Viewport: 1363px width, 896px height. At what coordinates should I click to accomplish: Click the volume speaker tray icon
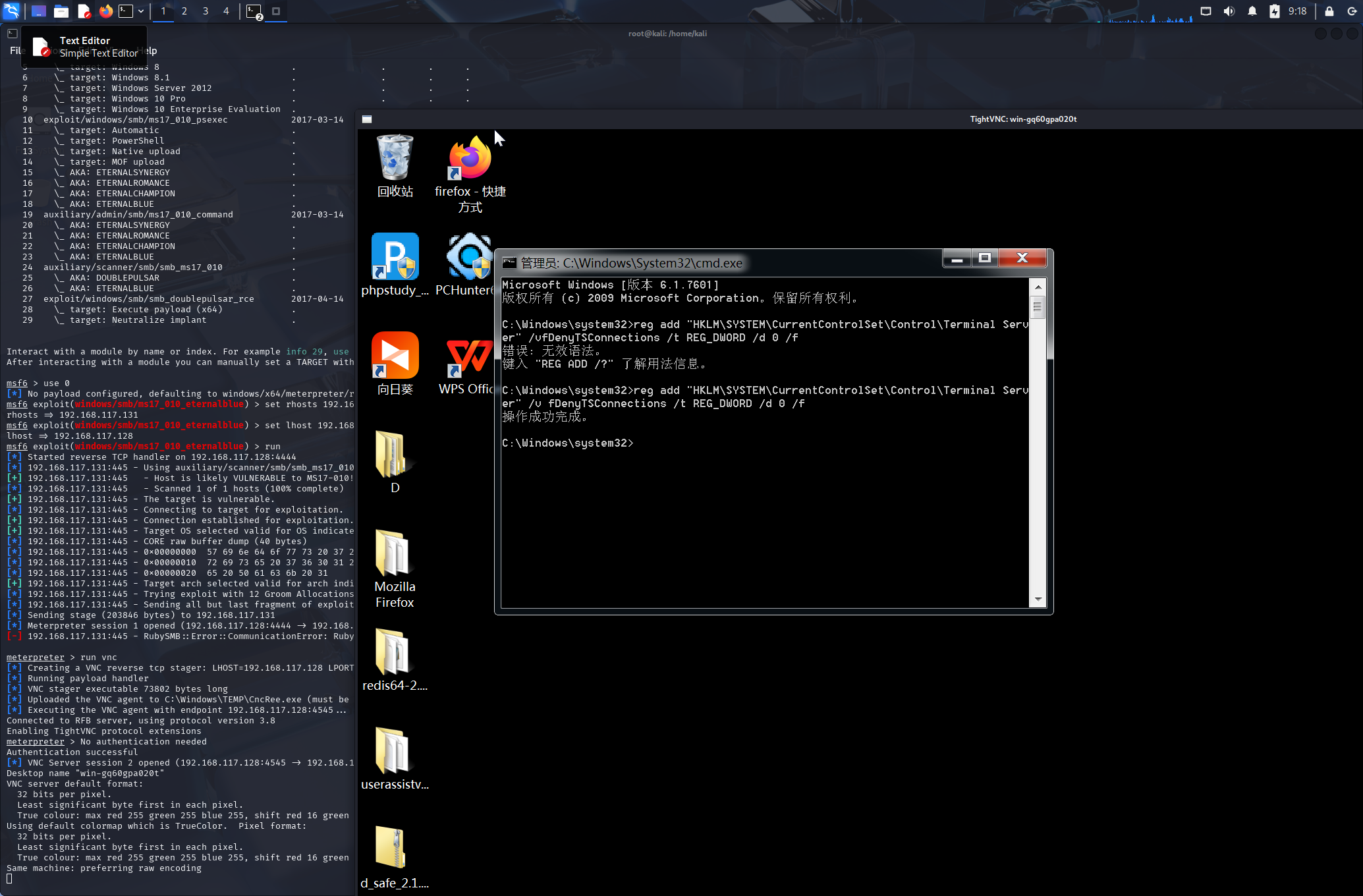1229,11
